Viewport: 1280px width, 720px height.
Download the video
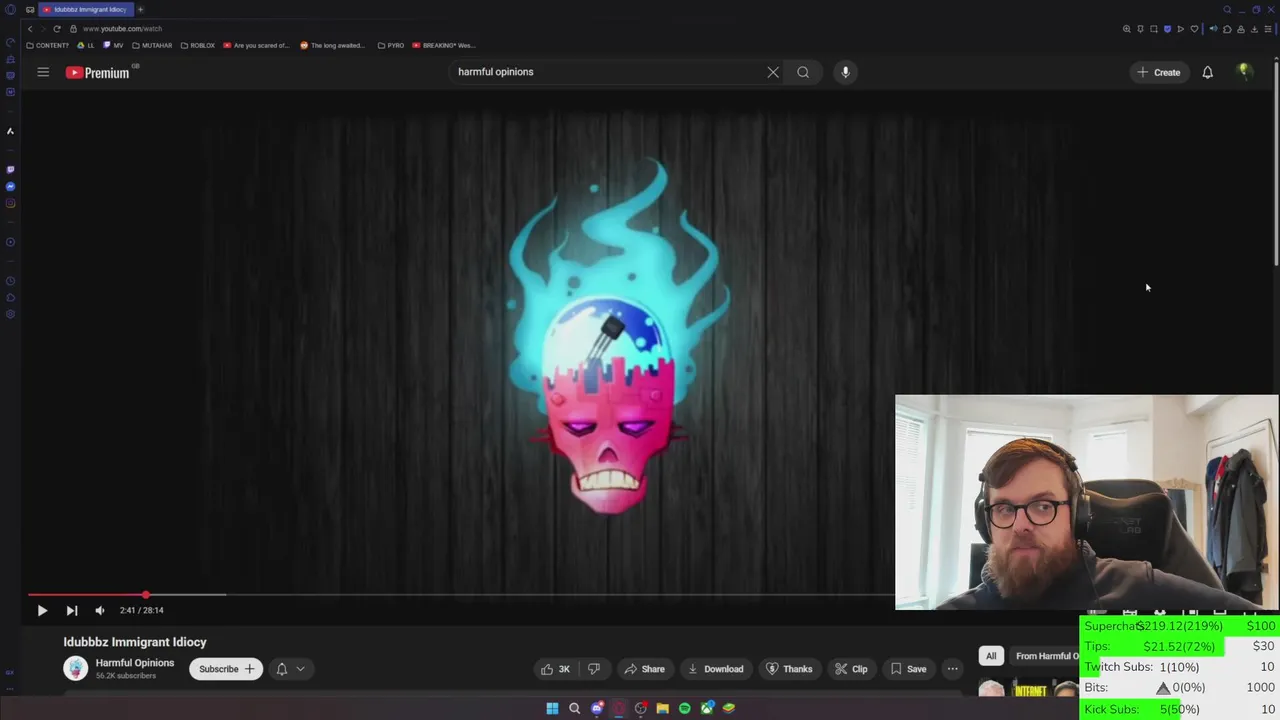click(715, 669)
